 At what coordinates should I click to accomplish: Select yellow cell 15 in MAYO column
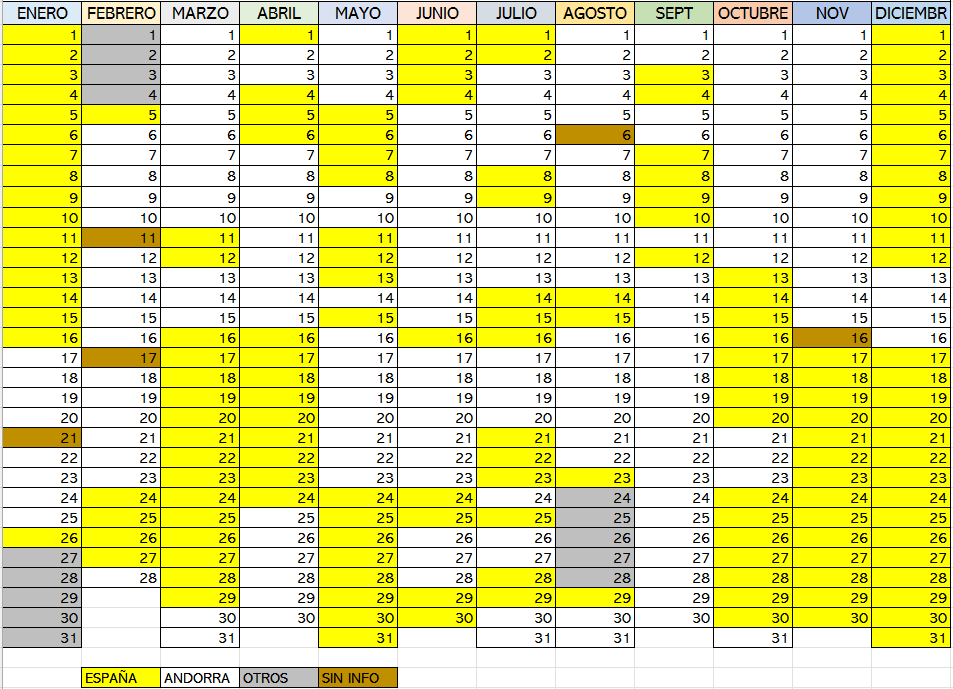(x=358, y=318)
